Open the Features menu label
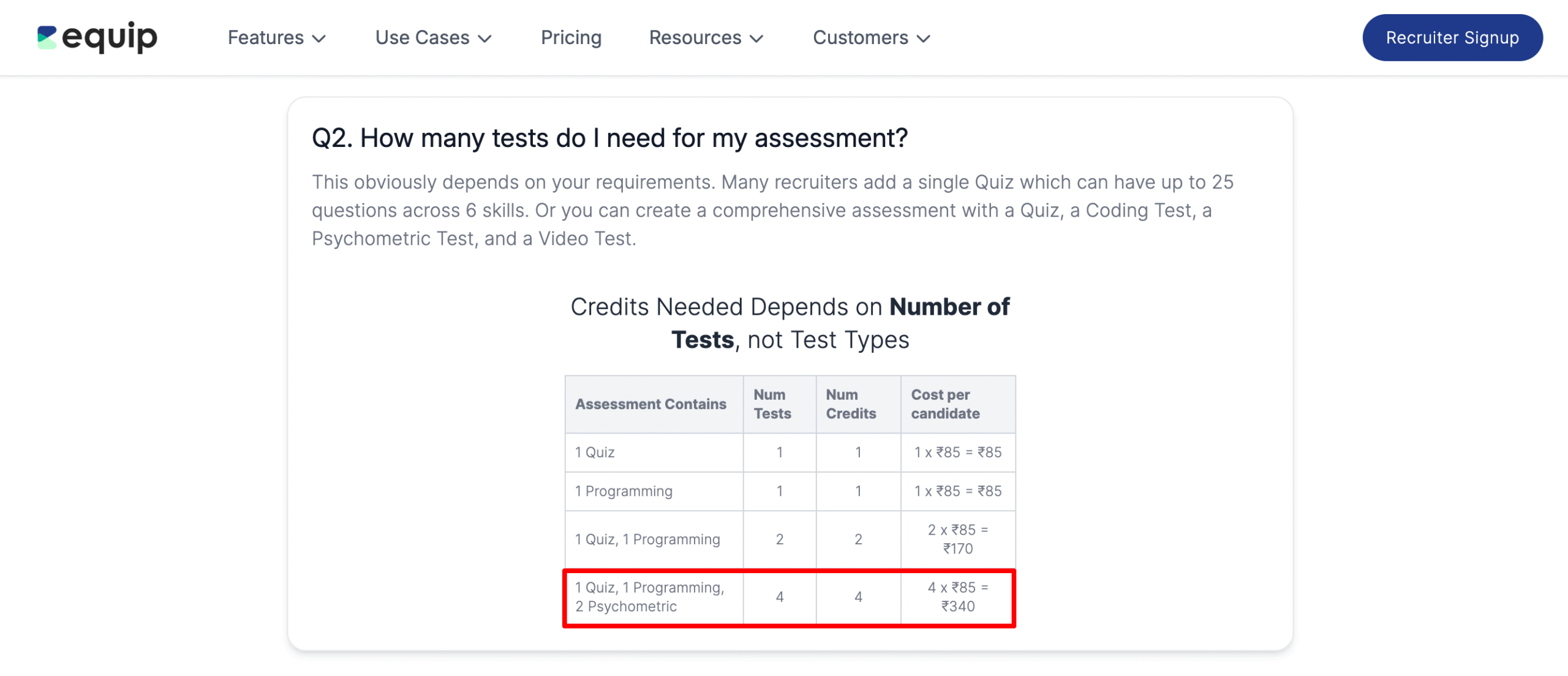Image resolution: width=1568 pixels, height=676 pixels. (265, 37)
